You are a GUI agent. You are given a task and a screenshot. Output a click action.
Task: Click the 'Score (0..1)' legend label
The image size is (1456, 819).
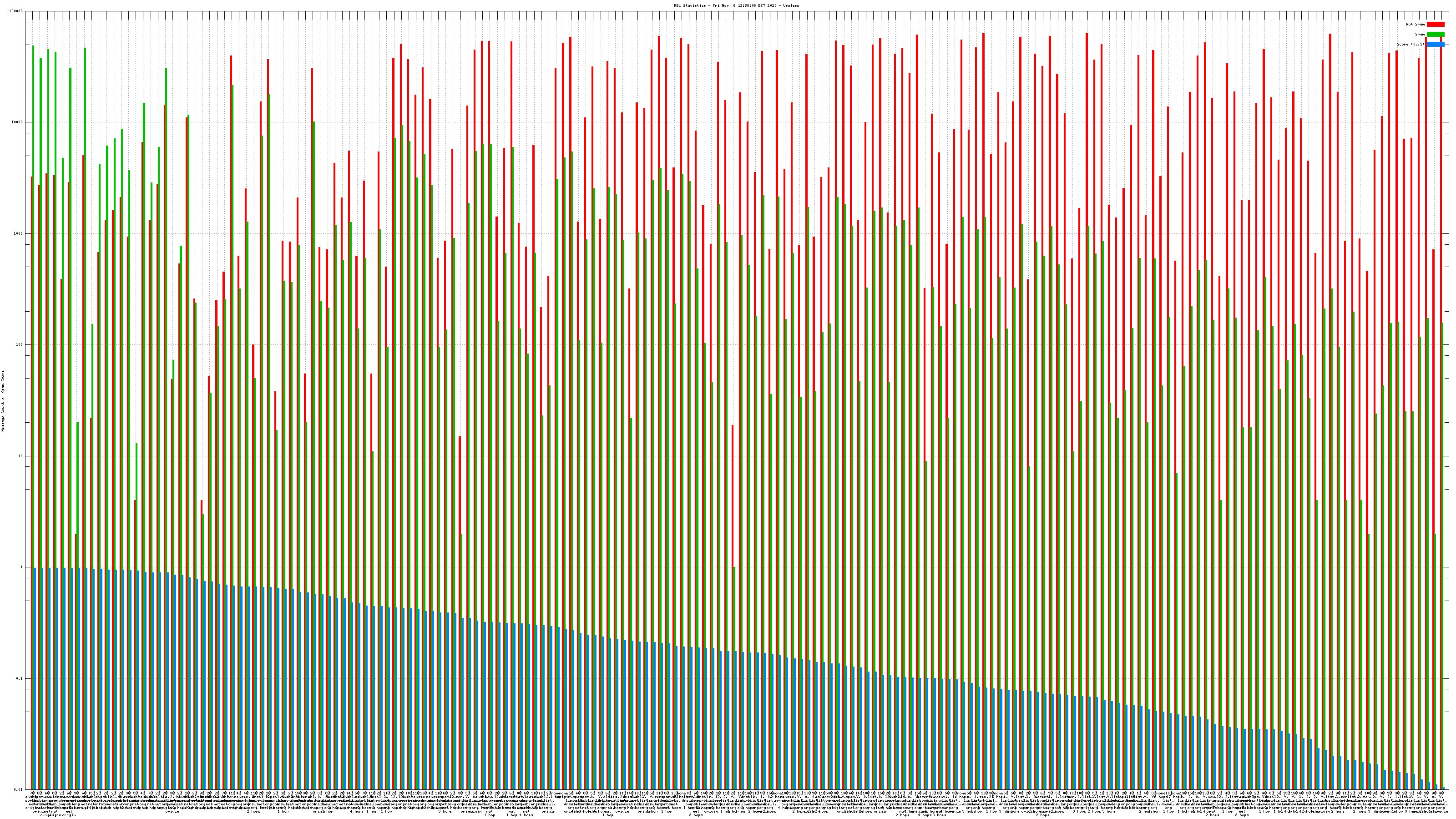[1410, 44]
